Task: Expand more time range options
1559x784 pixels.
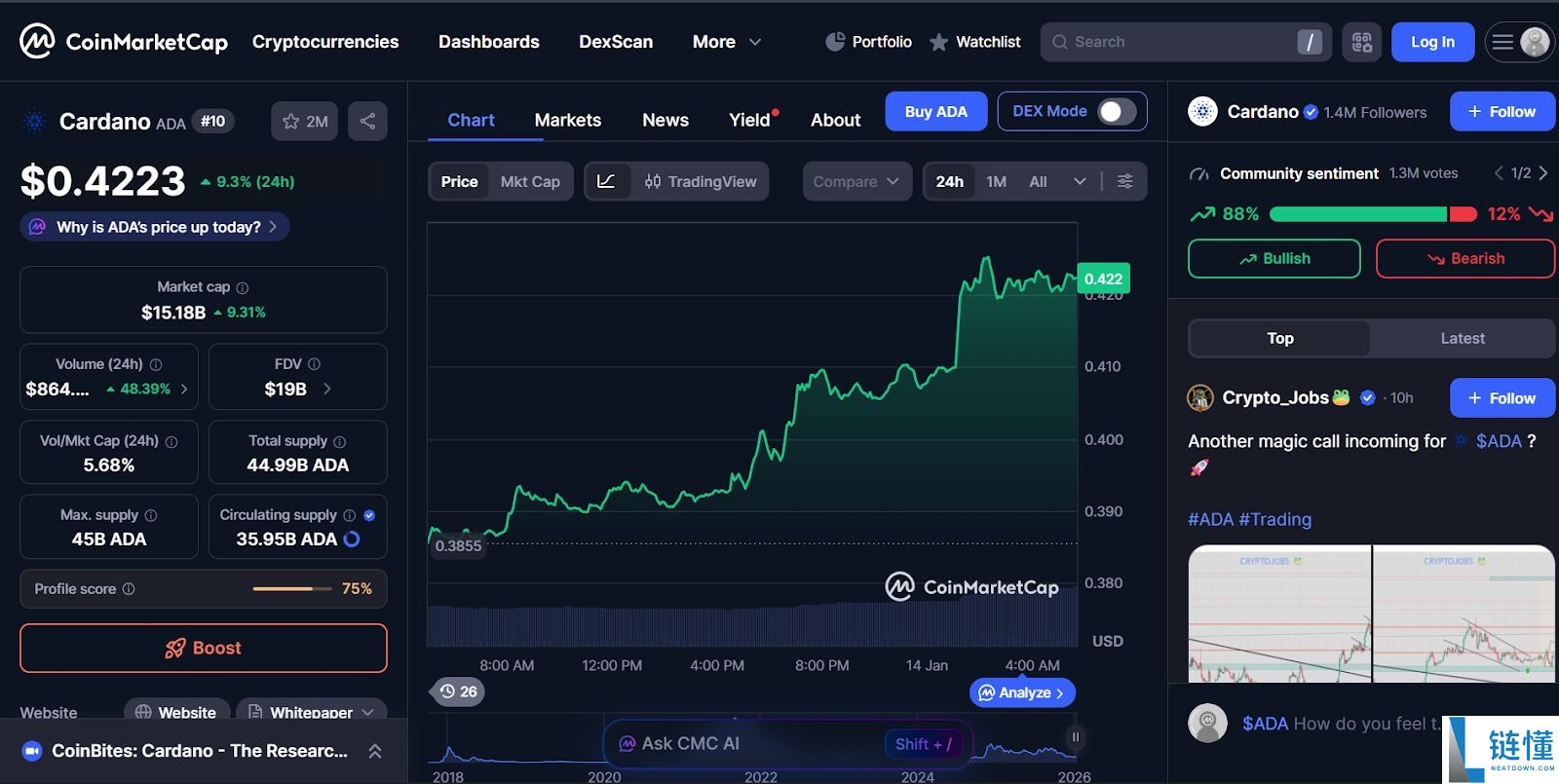Action: pyautogui.click(x=1080, y=181)
